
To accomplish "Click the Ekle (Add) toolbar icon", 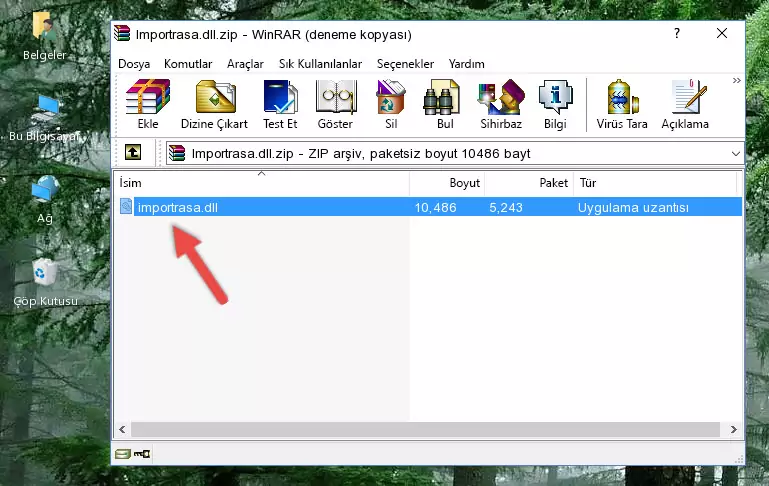I will (148, 104).
